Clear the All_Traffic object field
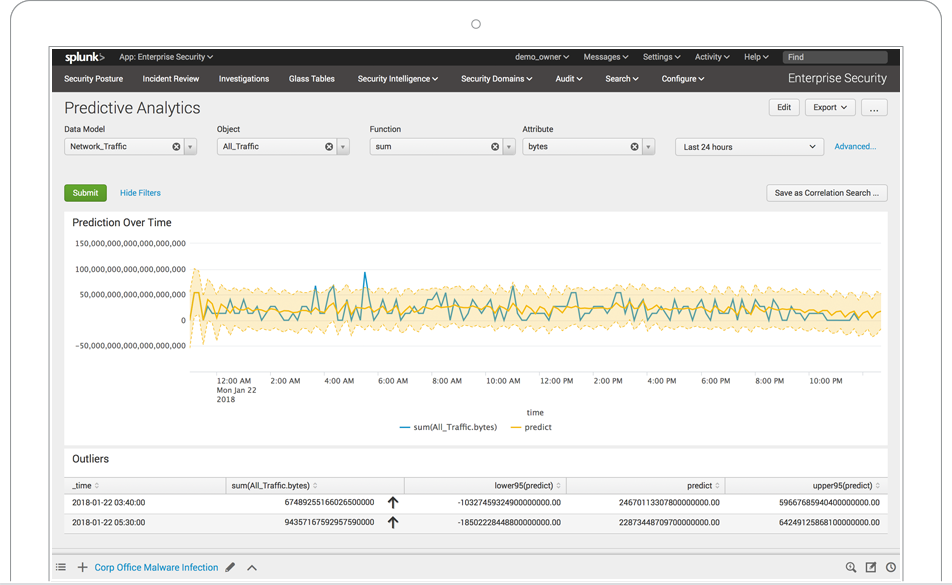 tap(329, 147)
